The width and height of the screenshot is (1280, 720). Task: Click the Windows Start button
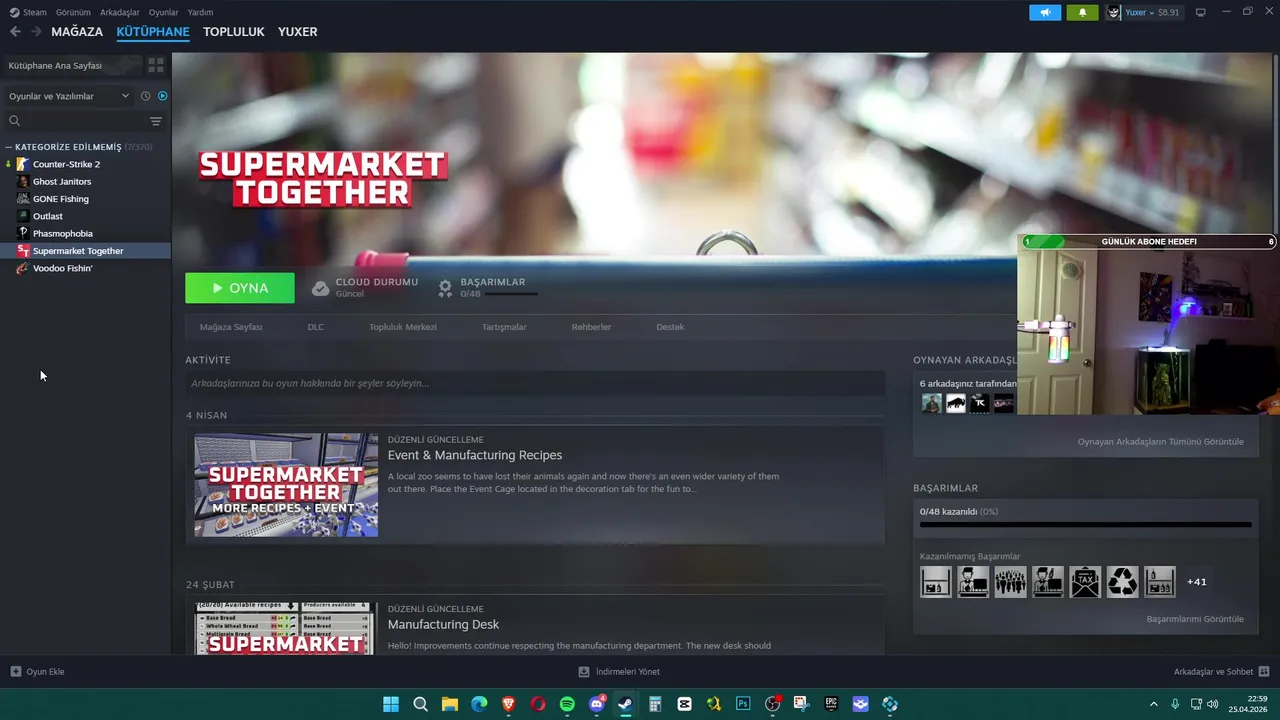(391, 704)
